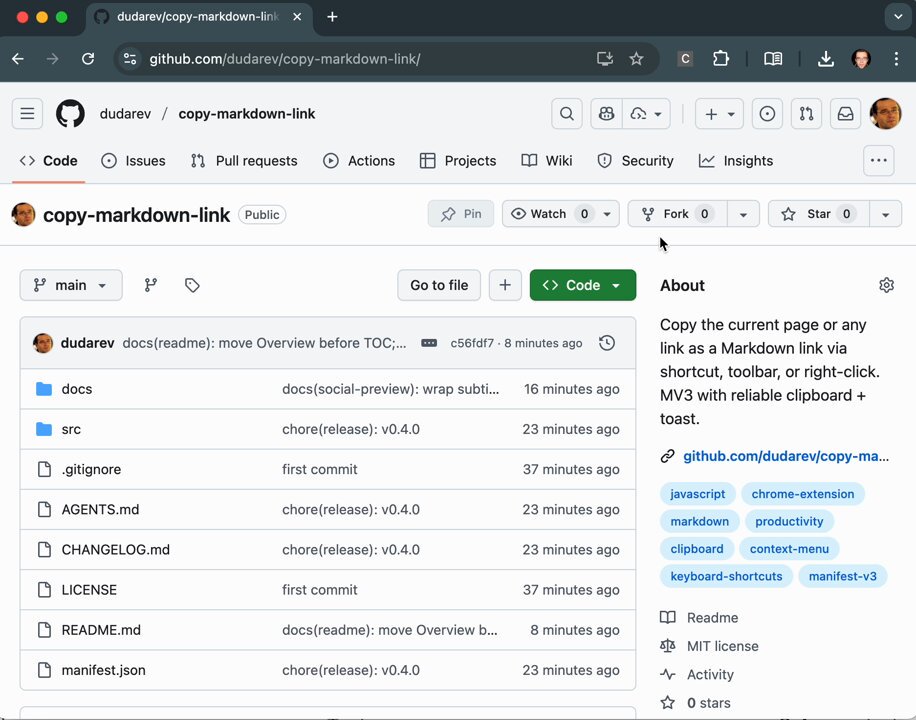Open commit history clock icon
The height and width of the screenshot is (720, 916).
(x=607, y=343)
